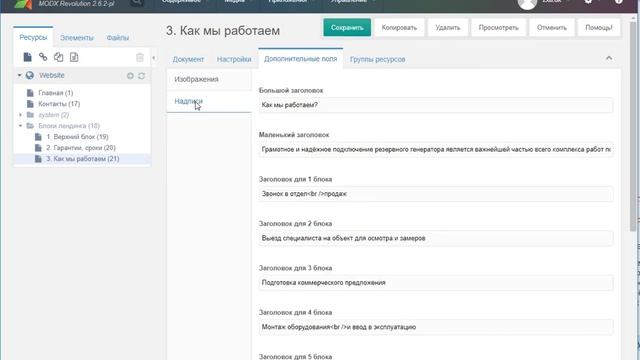The height and width of the screenshot is (360, 640).
Task: Click the Копировать button
Action: pos(399,27)
